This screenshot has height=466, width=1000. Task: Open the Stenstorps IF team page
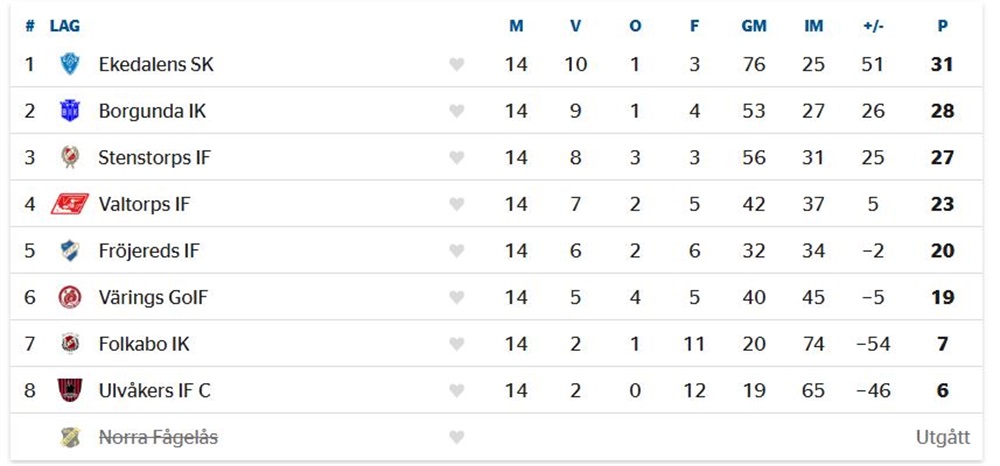(x=155, y=158)
